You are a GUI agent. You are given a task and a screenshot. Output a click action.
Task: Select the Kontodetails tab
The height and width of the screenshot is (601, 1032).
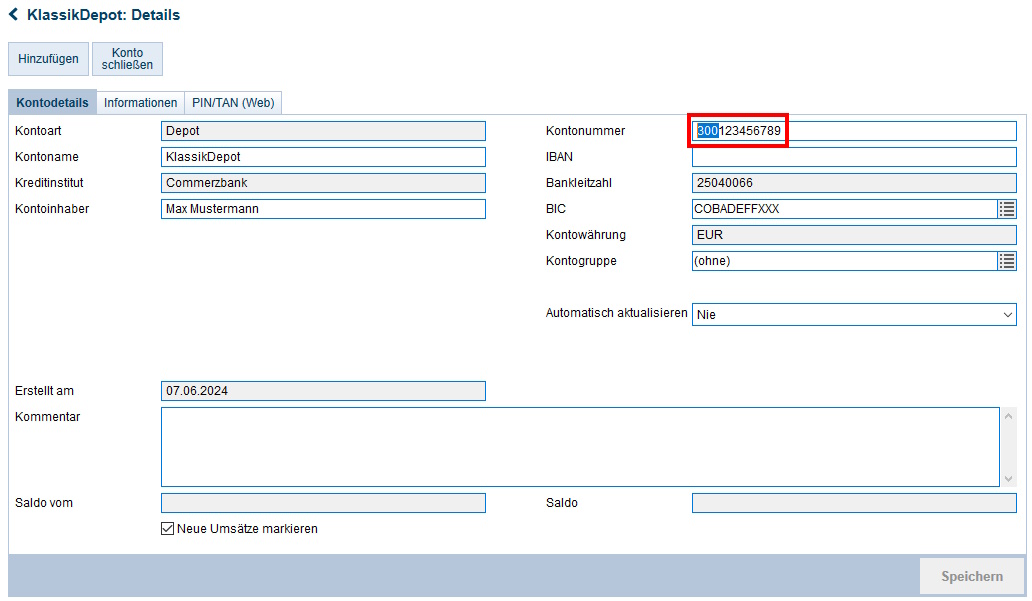pyautogui.click(x=51, y=102)
